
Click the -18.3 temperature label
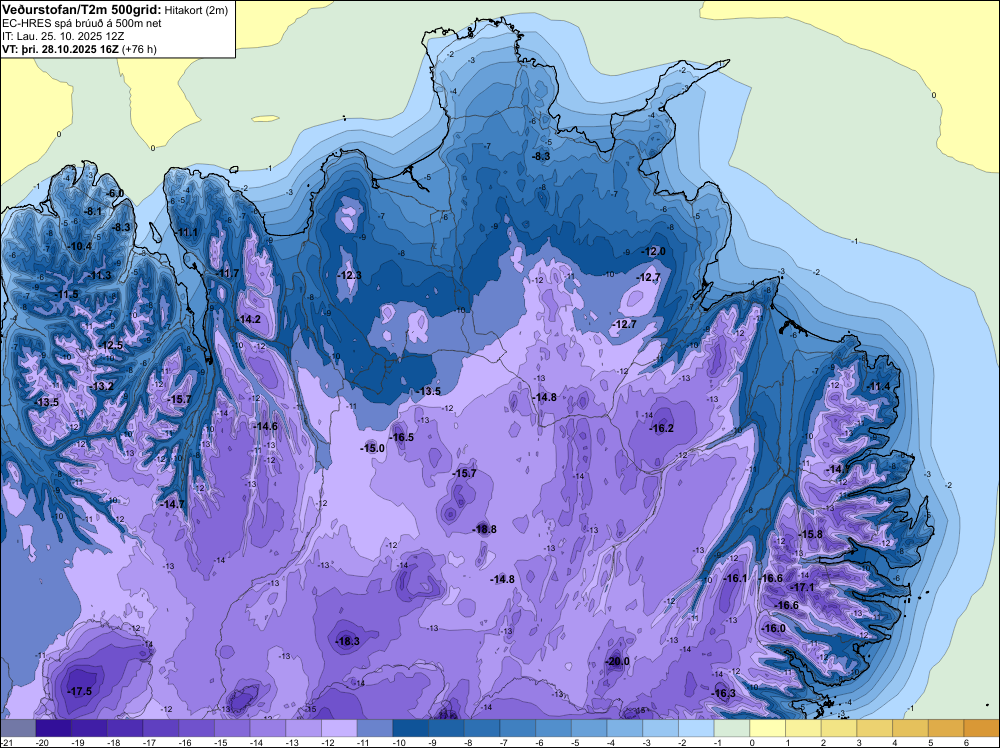348,642
